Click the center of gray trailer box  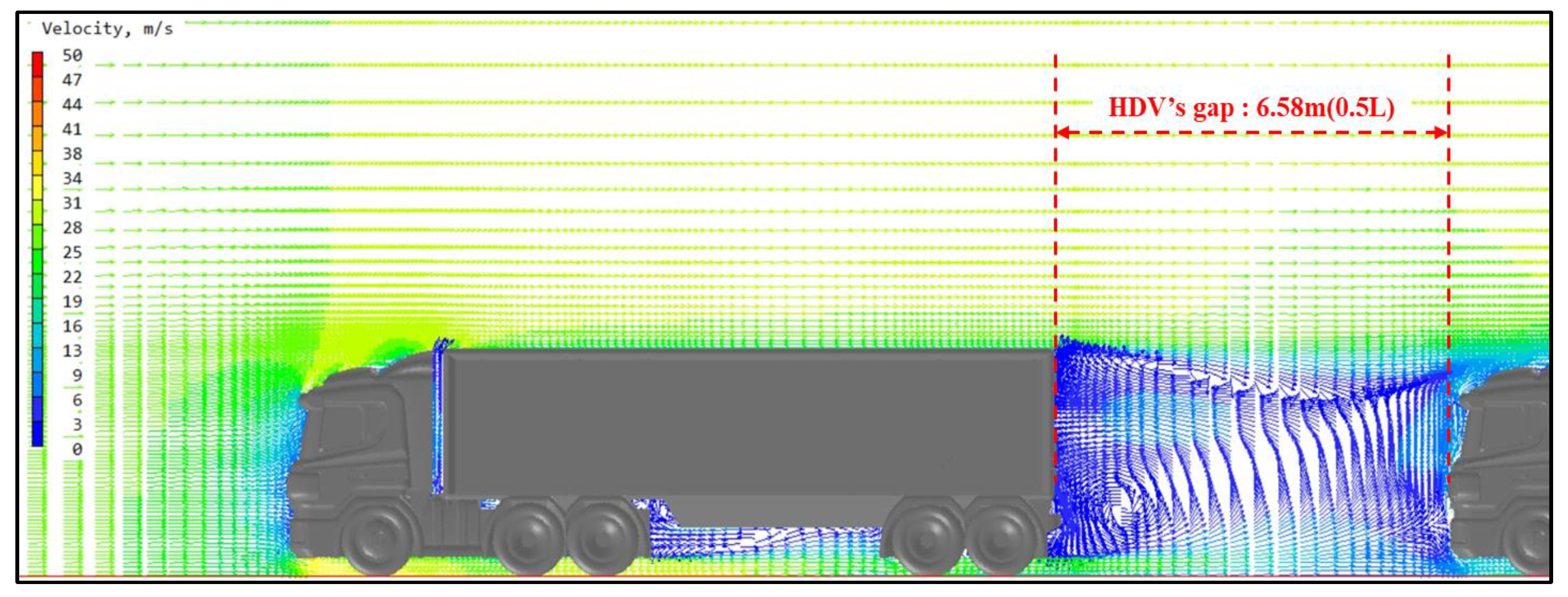[748, 423]
